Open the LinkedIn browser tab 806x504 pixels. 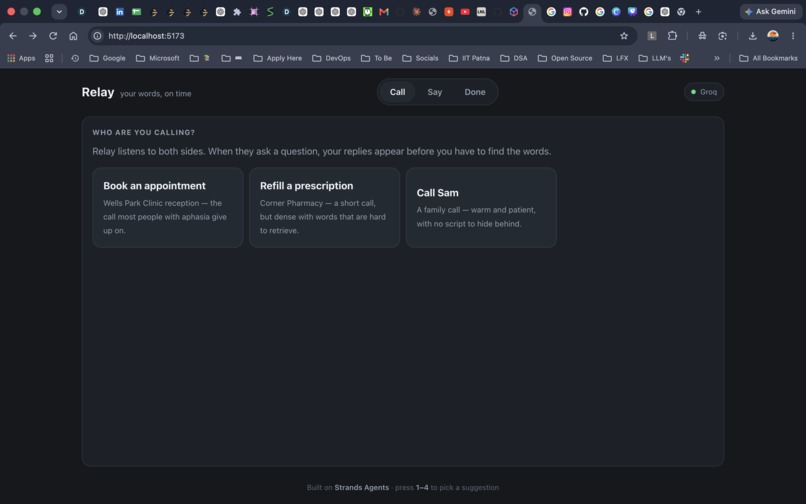coord(119,12)
